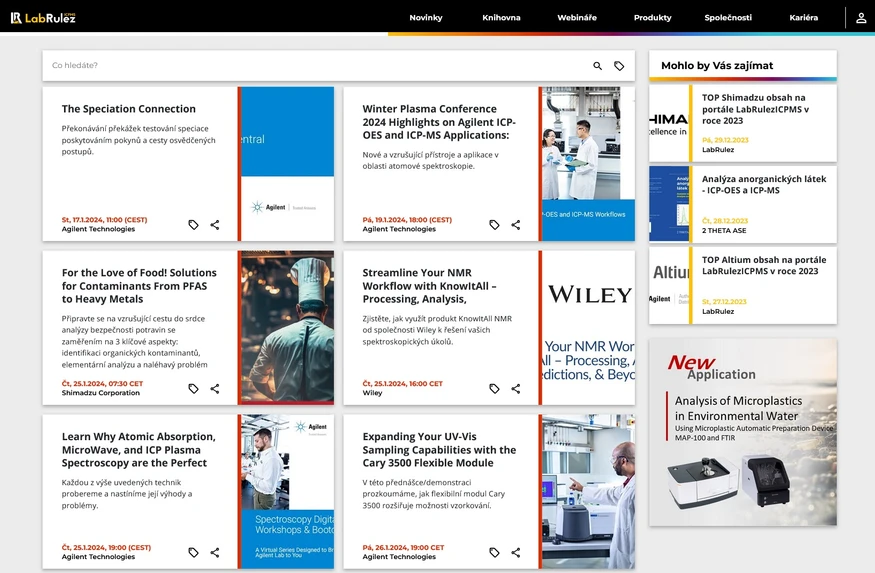This screenshot has height=573, width=875.
Task: Click the Cary 3500 lab thumbnail
Action: 588,492
